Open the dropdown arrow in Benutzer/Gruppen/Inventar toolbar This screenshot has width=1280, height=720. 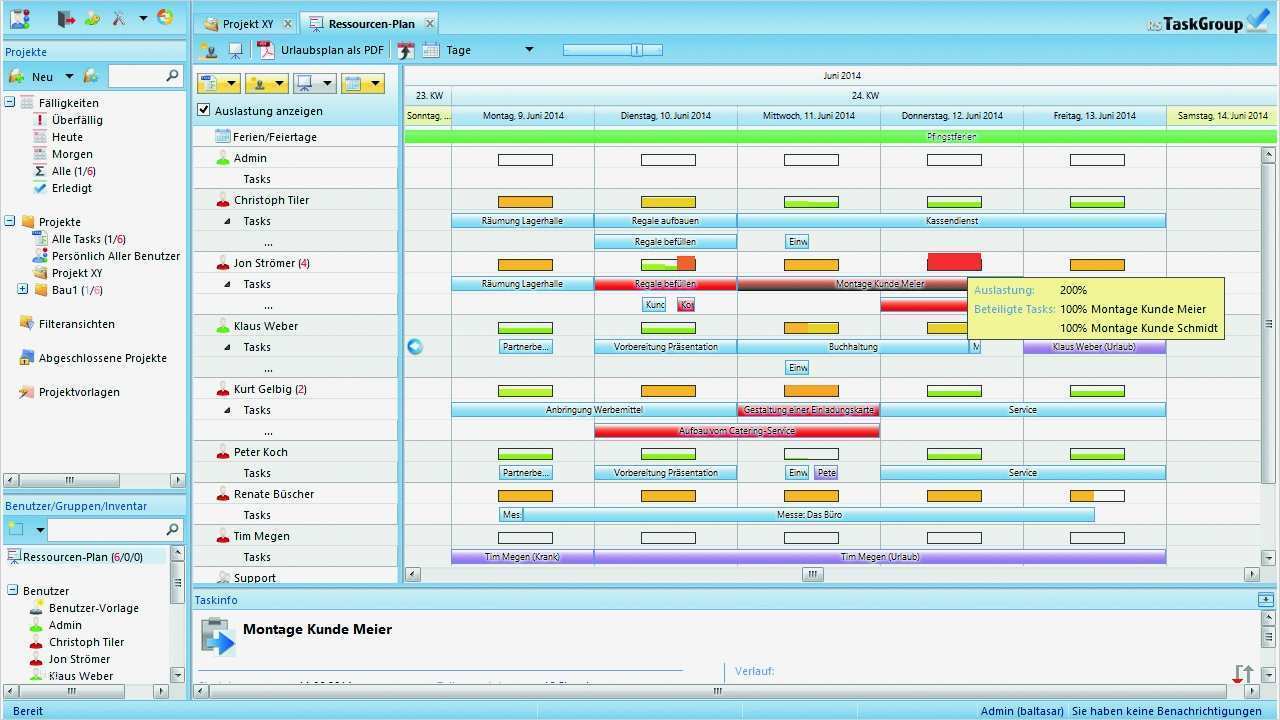[x=40, y=530]
